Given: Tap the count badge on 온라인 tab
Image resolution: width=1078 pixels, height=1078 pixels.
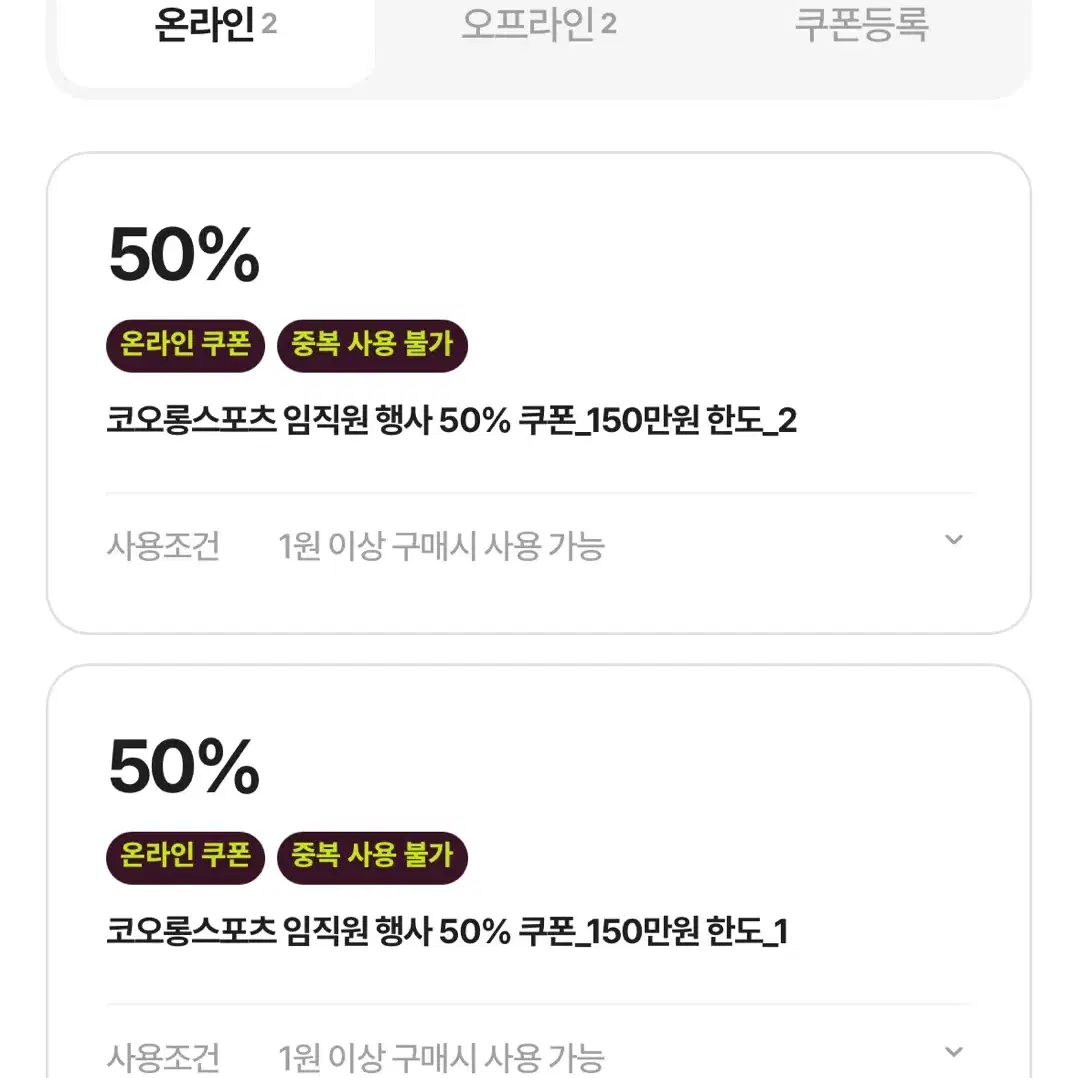Looking at the screenshot, I should point(269,24).
